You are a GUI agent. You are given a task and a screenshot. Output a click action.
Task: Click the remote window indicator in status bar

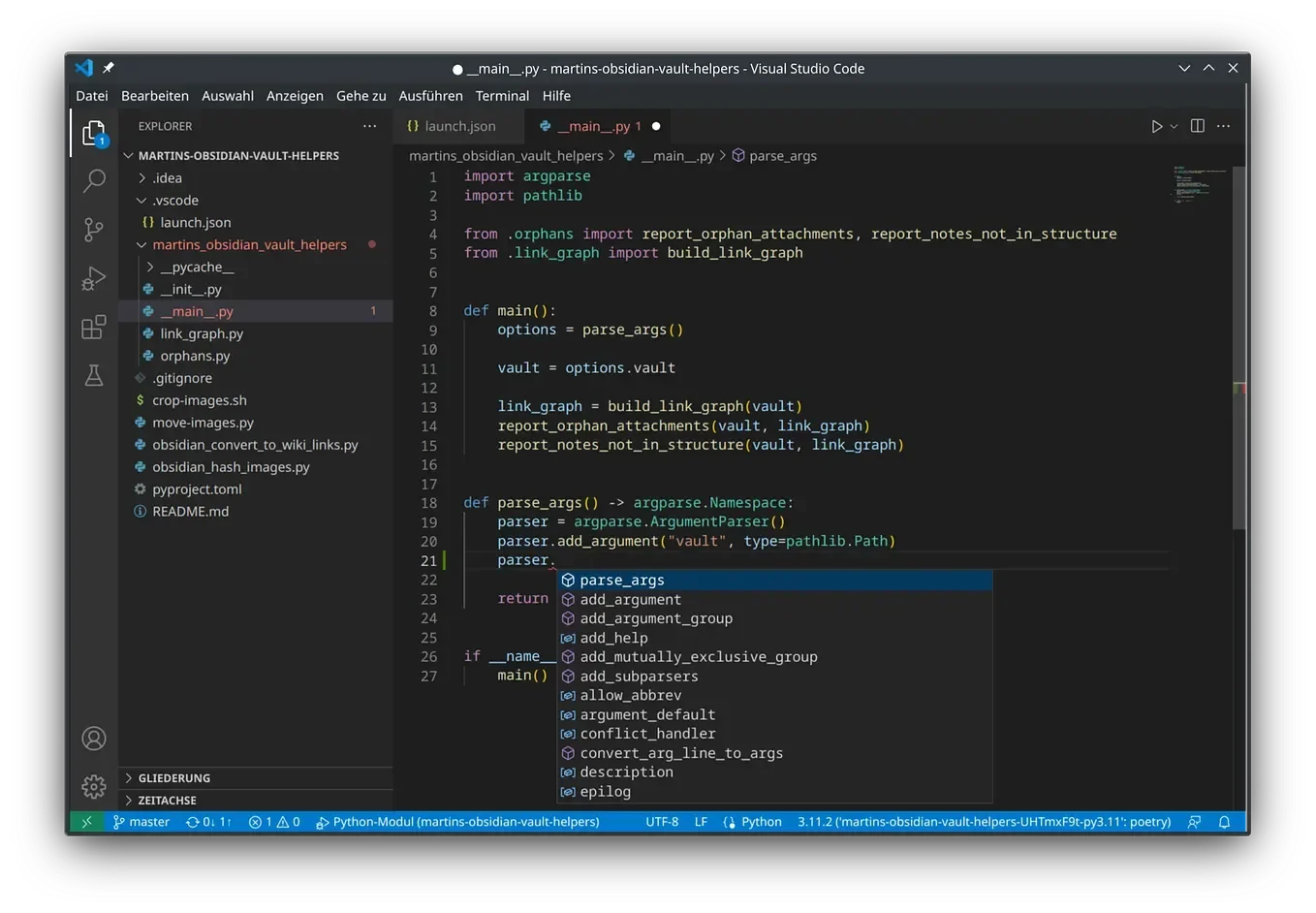(x=86, y=822)
